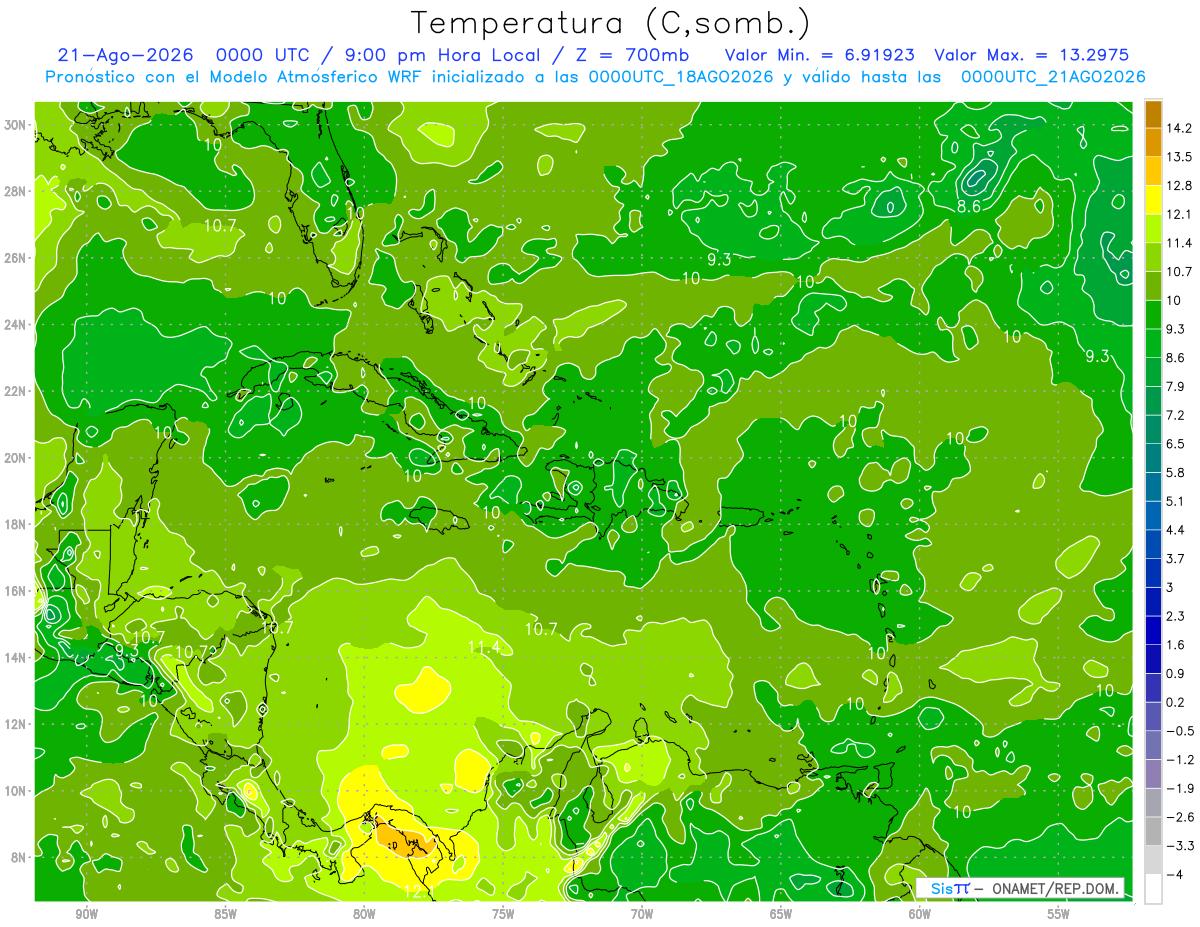The width and height of the screenshot is (1200, 927).
Task: Click the "16N" latitude axis label
Action: (16, 591)
